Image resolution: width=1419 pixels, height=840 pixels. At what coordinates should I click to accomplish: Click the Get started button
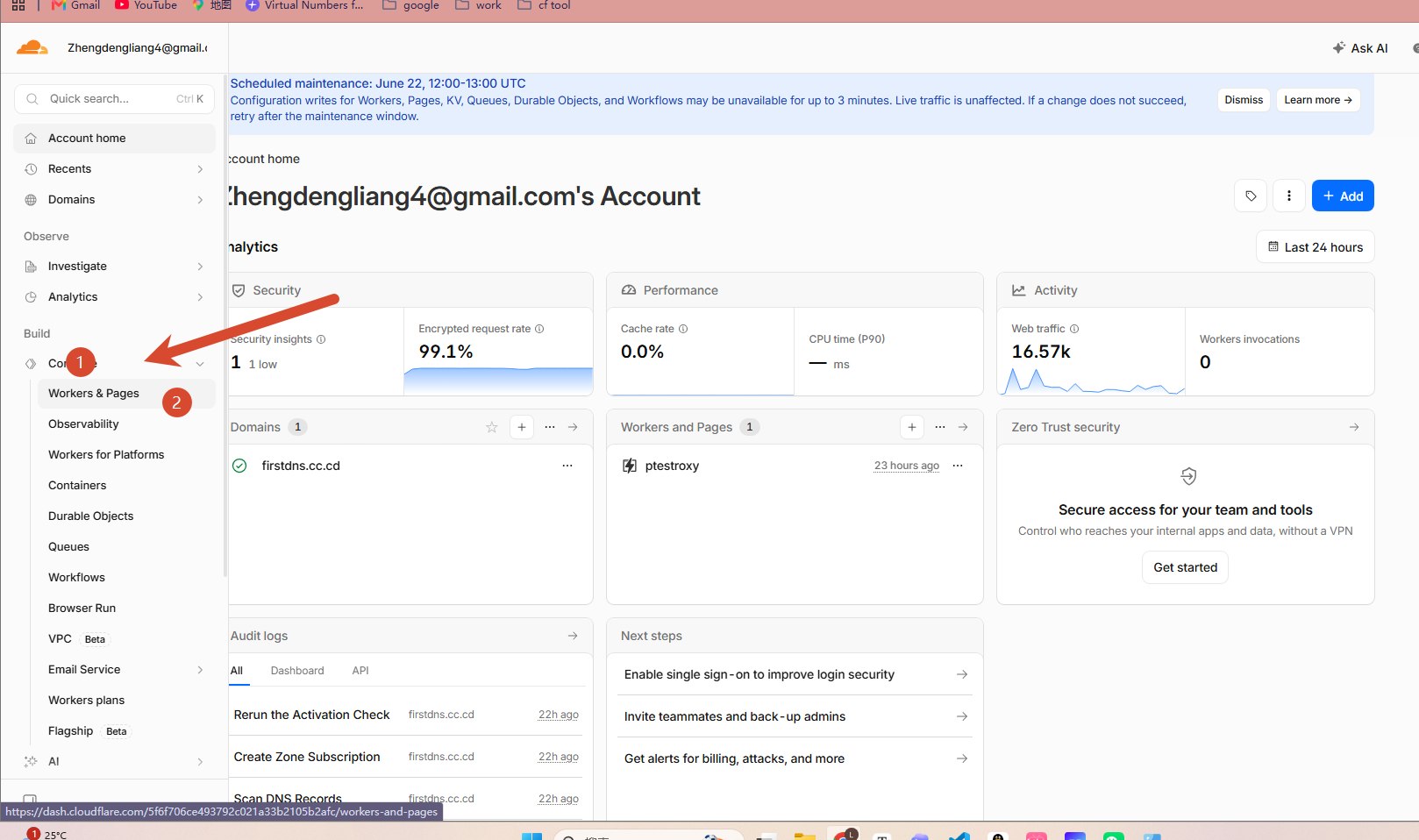pyautogui.click(x=1185, y=567)
